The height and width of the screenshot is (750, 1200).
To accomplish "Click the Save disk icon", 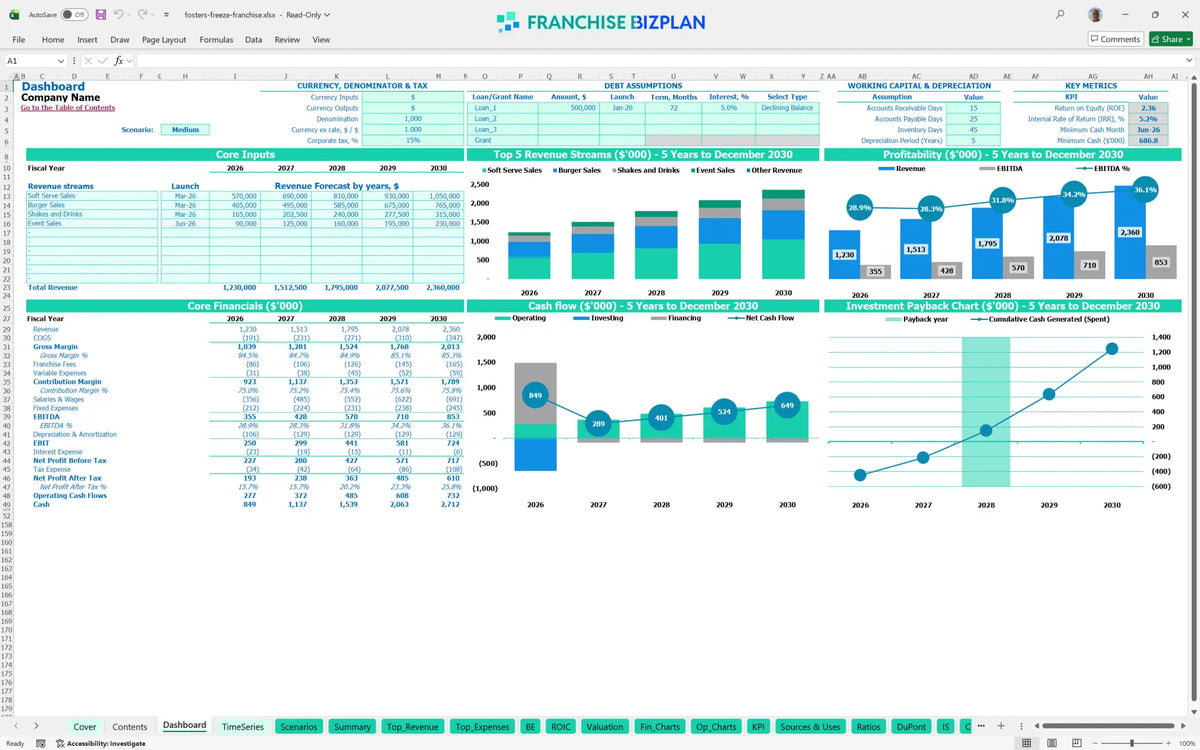I will (x=100, y=15).
